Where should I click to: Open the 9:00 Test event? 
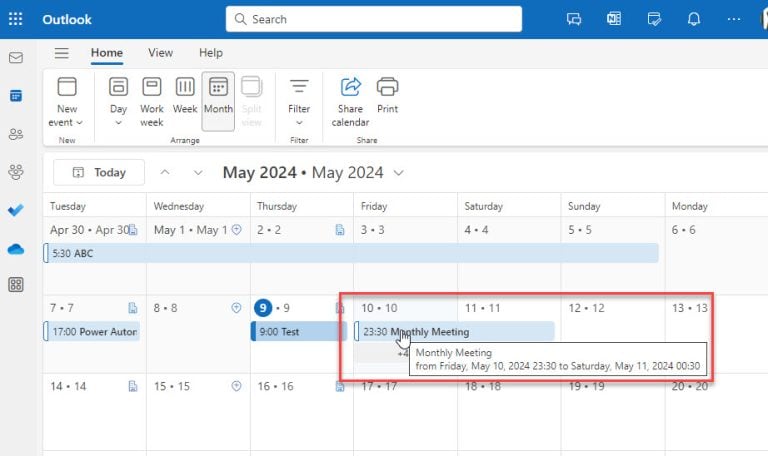click(x=299, y=332)
